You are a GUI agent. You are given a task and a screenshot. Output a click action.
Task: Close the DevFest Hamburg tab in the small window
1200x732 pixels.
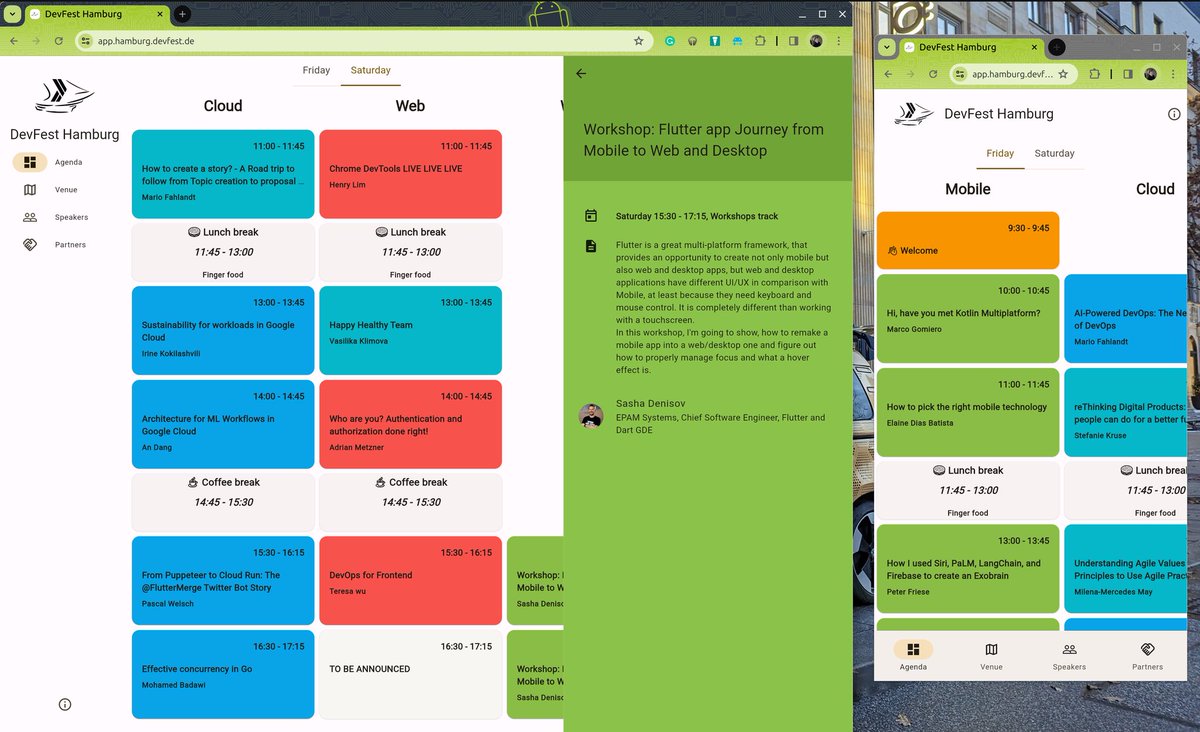tap(1035, 47)
